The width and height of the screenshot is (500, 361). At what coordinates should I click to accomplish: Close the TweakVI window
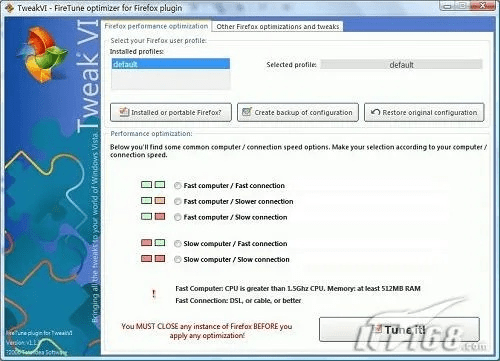click(x=483, y=6)
